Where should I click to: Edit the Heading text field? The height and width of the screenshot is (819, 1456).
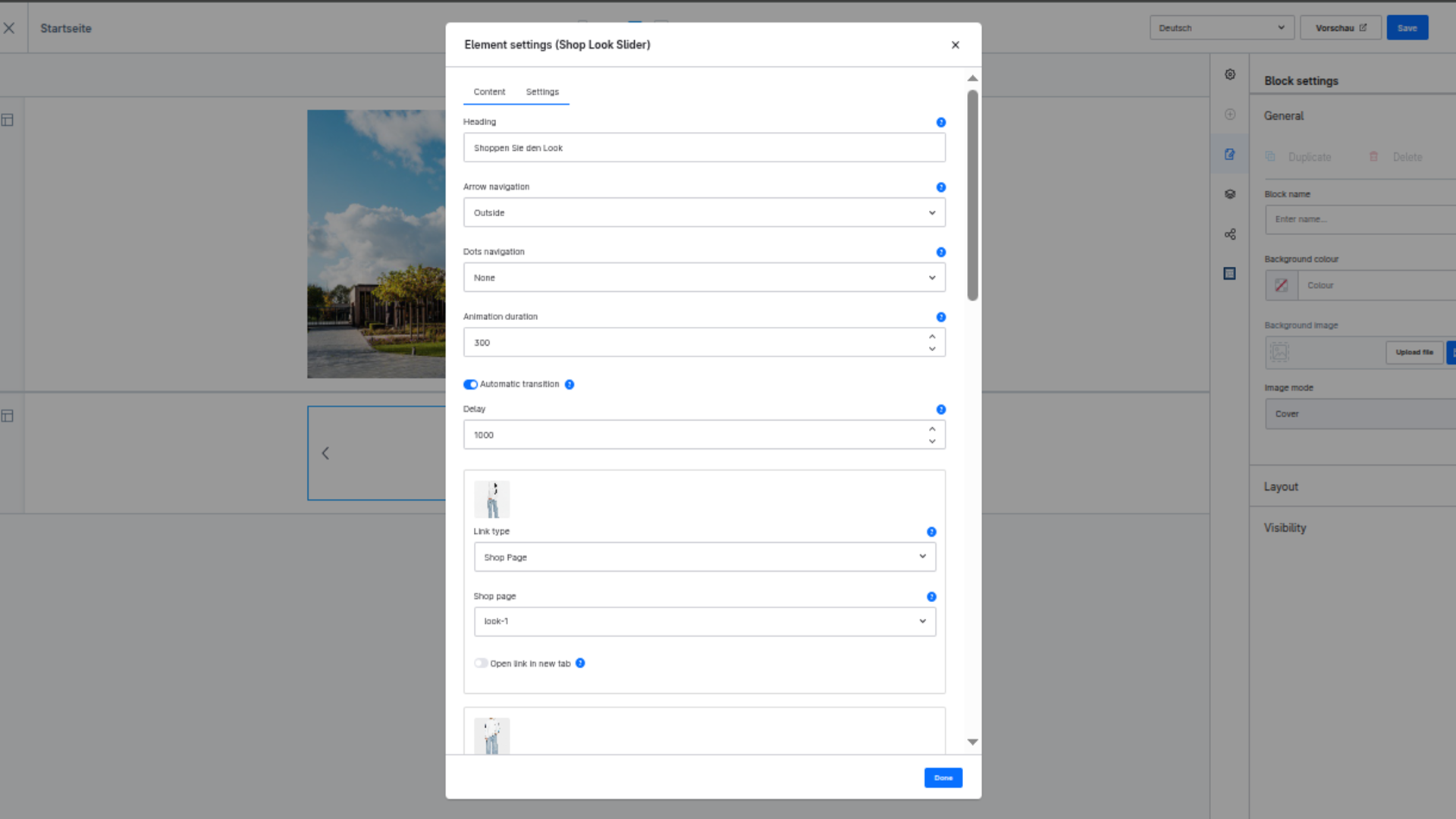point(704,148)
